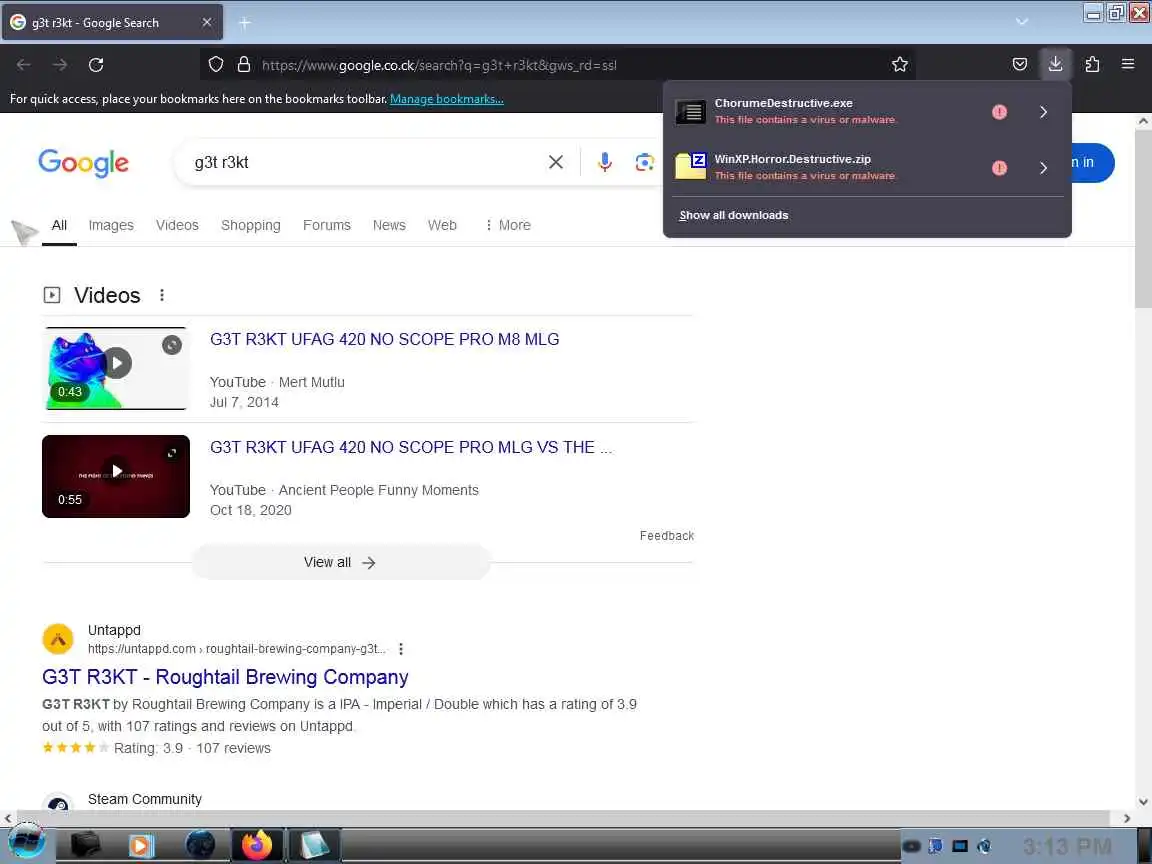Expand ChorumeDestructive.exe download options arrow
The height and width of the screenshot is (864, 1152).
pyautogui.click(x=1043, y=112)
